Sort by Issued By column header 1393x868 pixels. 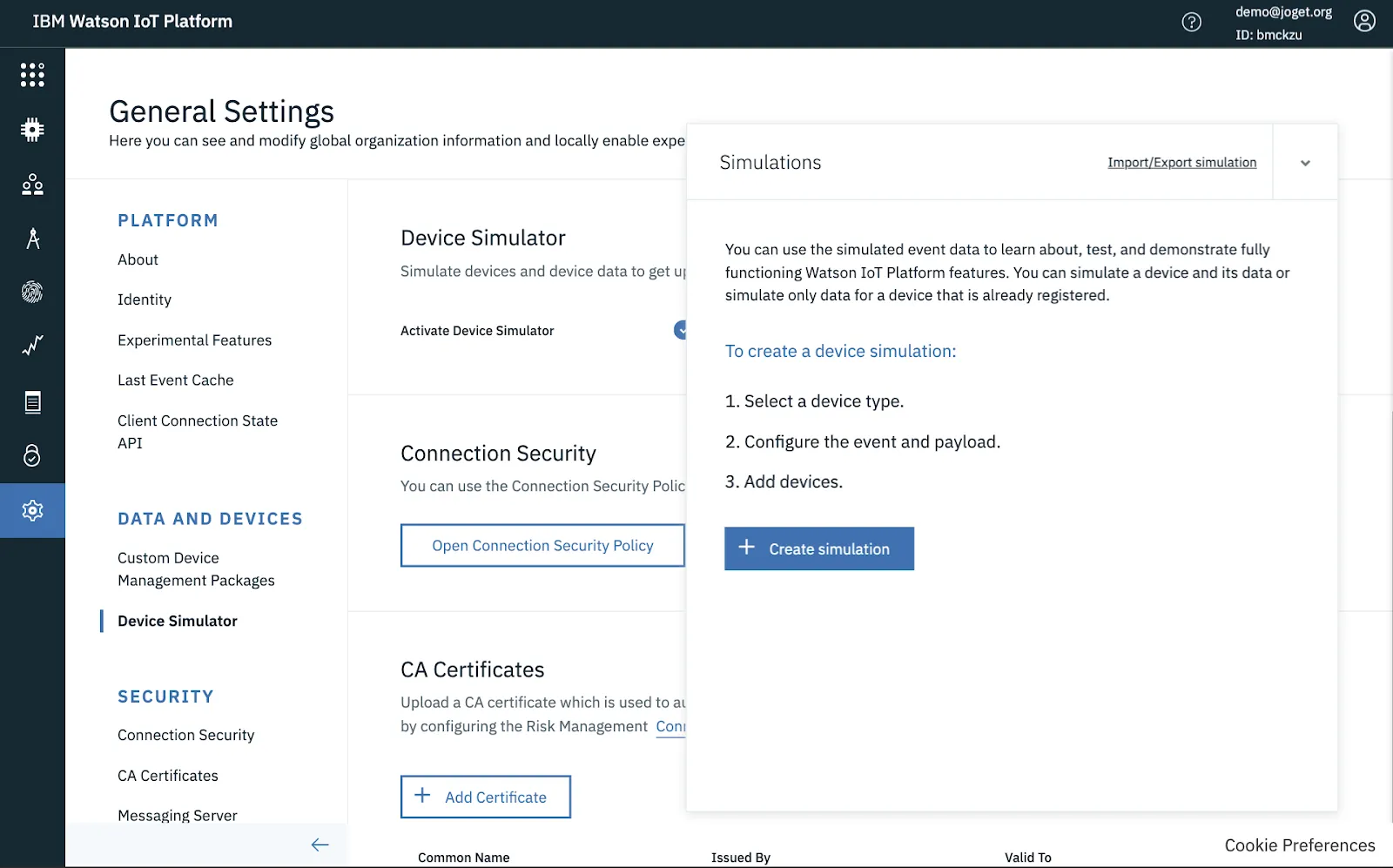[741, 858]
